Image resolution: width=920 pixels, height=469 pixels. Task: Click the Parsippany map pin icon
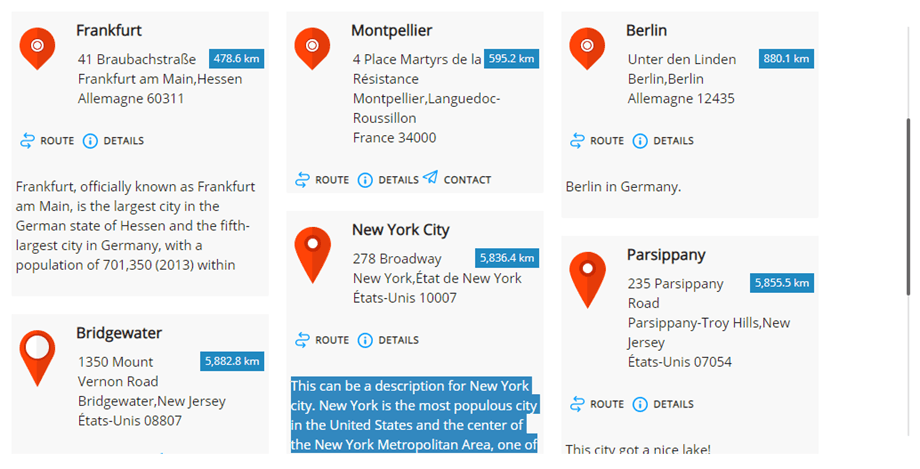point(587,277)
